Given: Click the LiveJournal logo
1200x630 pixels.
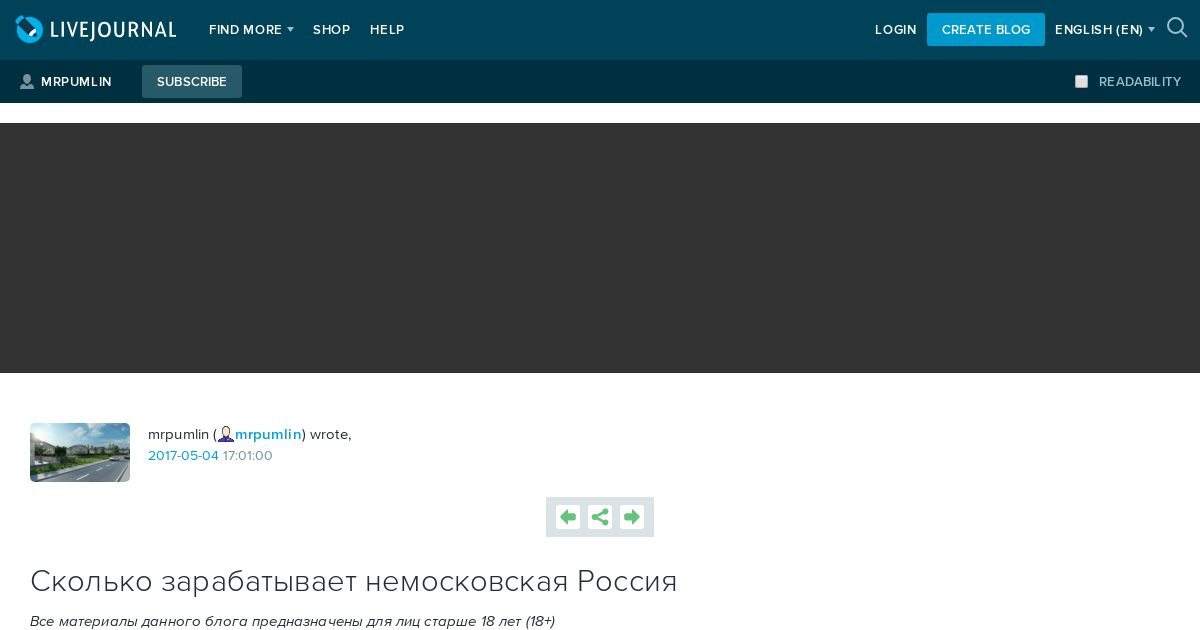Looking at the screenshot, I should 96,30.
